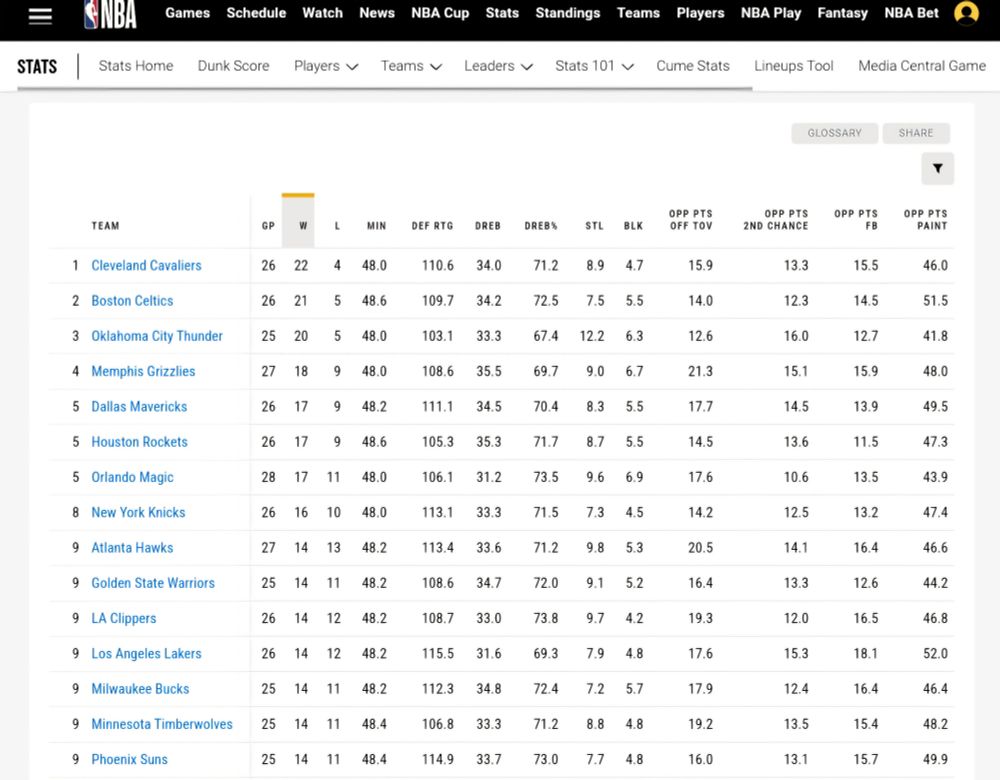1000x780 pixels.
Task: Open LA Clippers team link
Action: pyautogui.click(x=124, y=618)
